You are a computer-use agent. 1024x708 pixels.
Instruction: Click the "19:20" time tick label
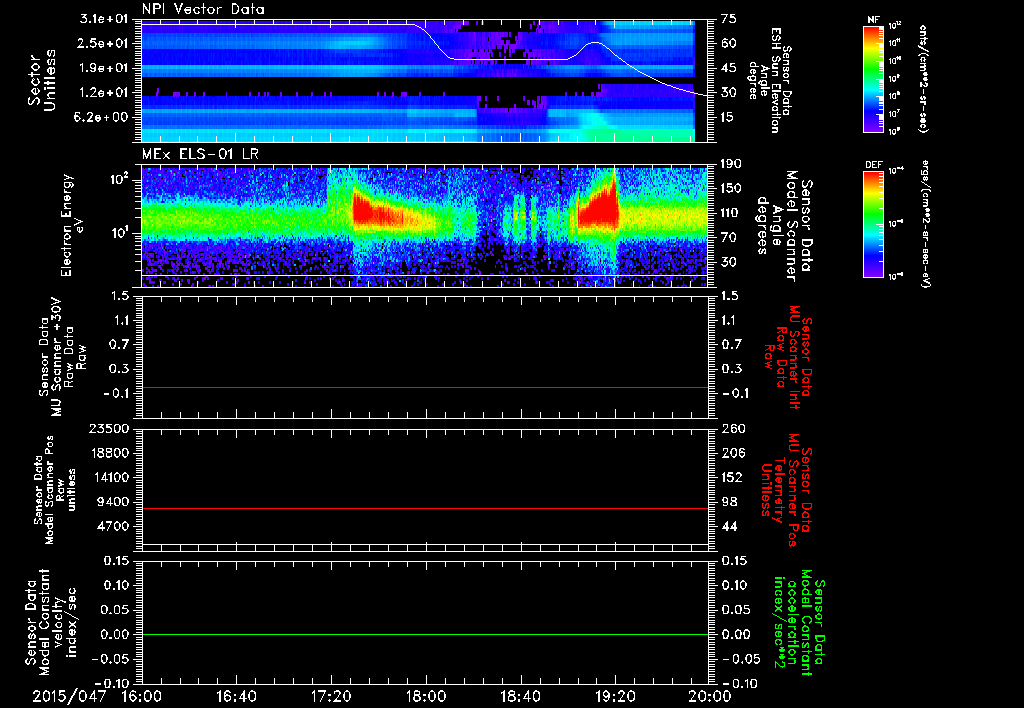click(x=615, y=696)
